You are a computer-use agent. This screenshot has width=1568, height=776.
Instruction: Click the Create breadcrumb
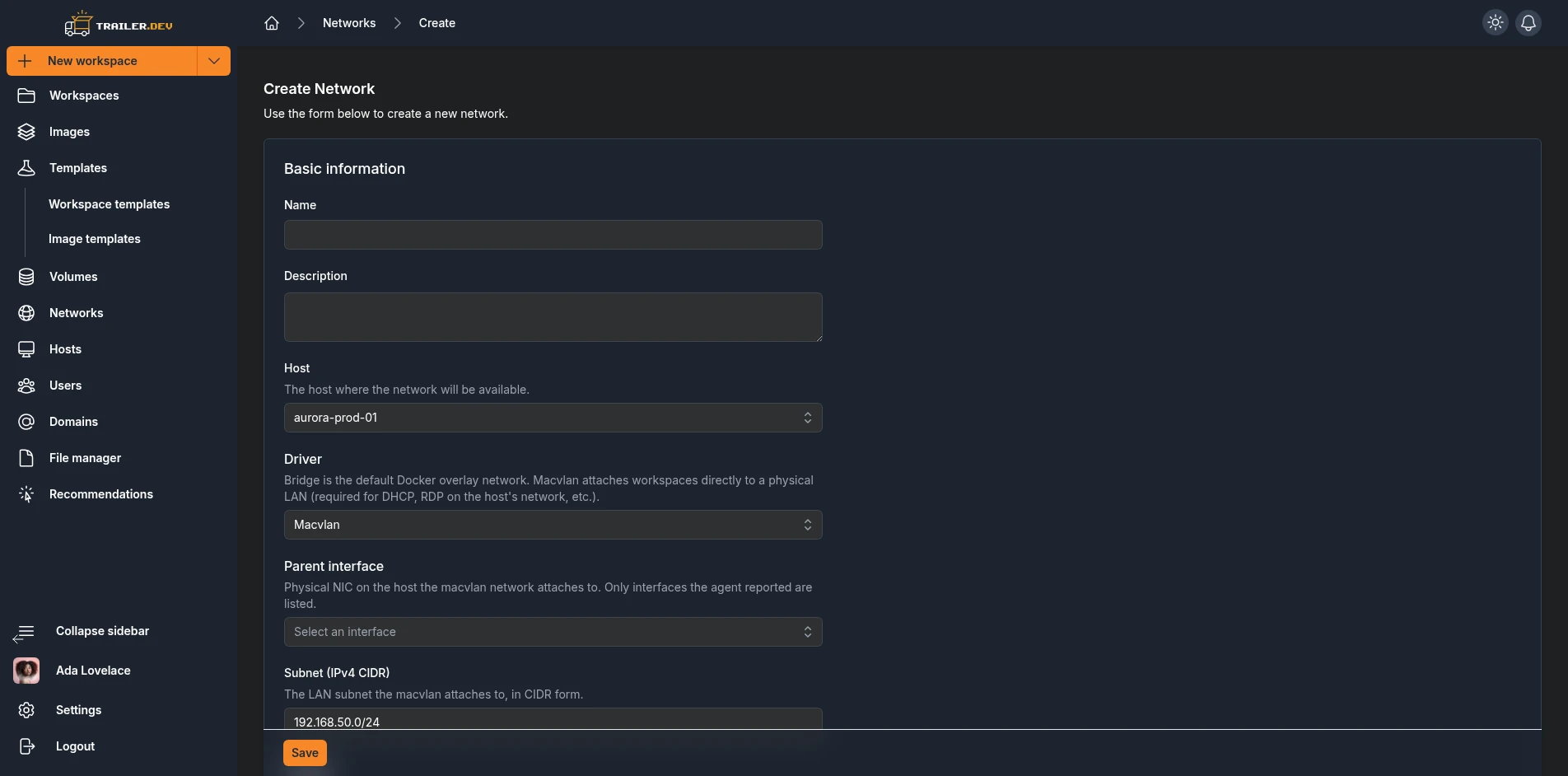coord(436,23)
